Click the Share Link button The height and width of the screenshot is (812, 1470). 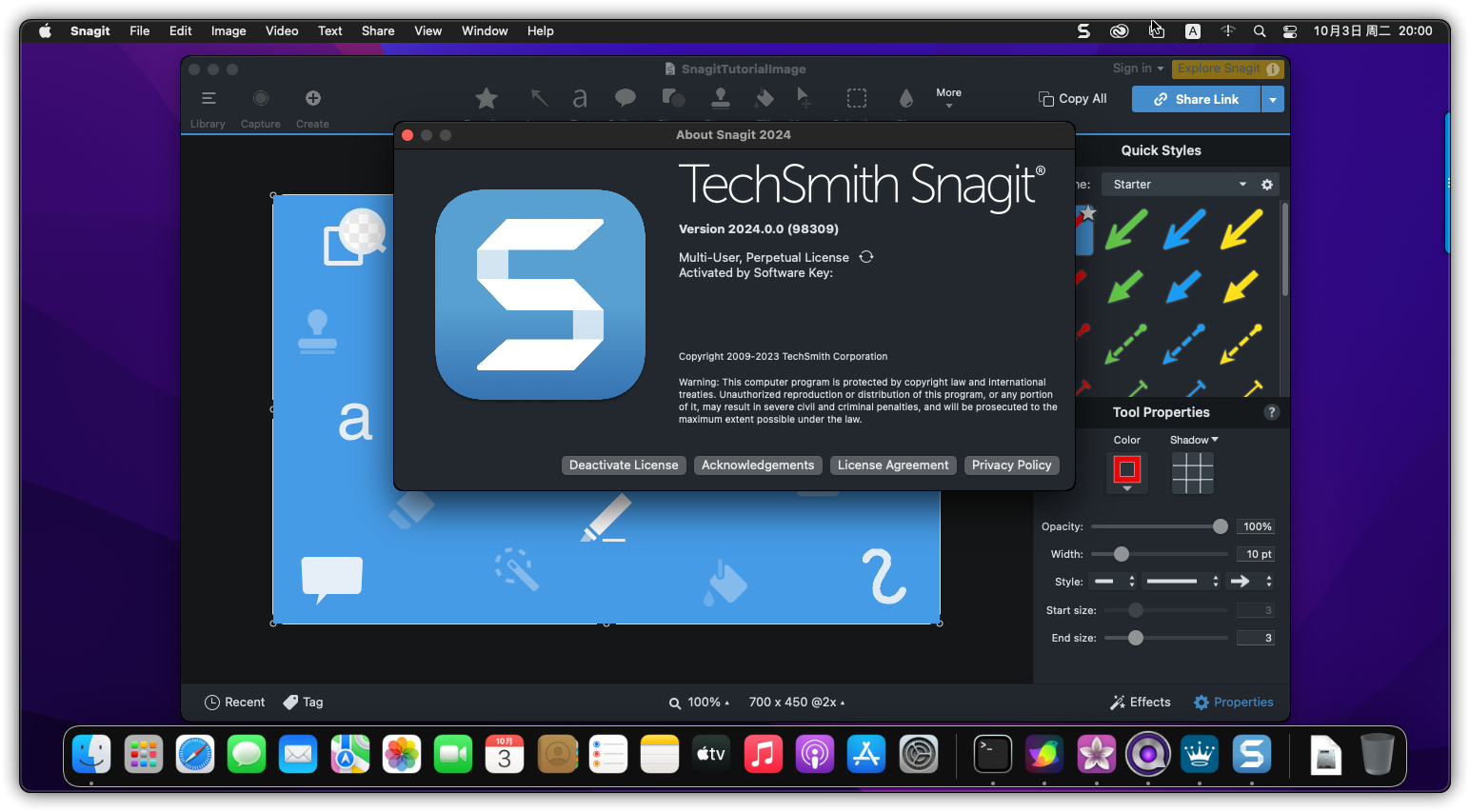point(1197,99)
